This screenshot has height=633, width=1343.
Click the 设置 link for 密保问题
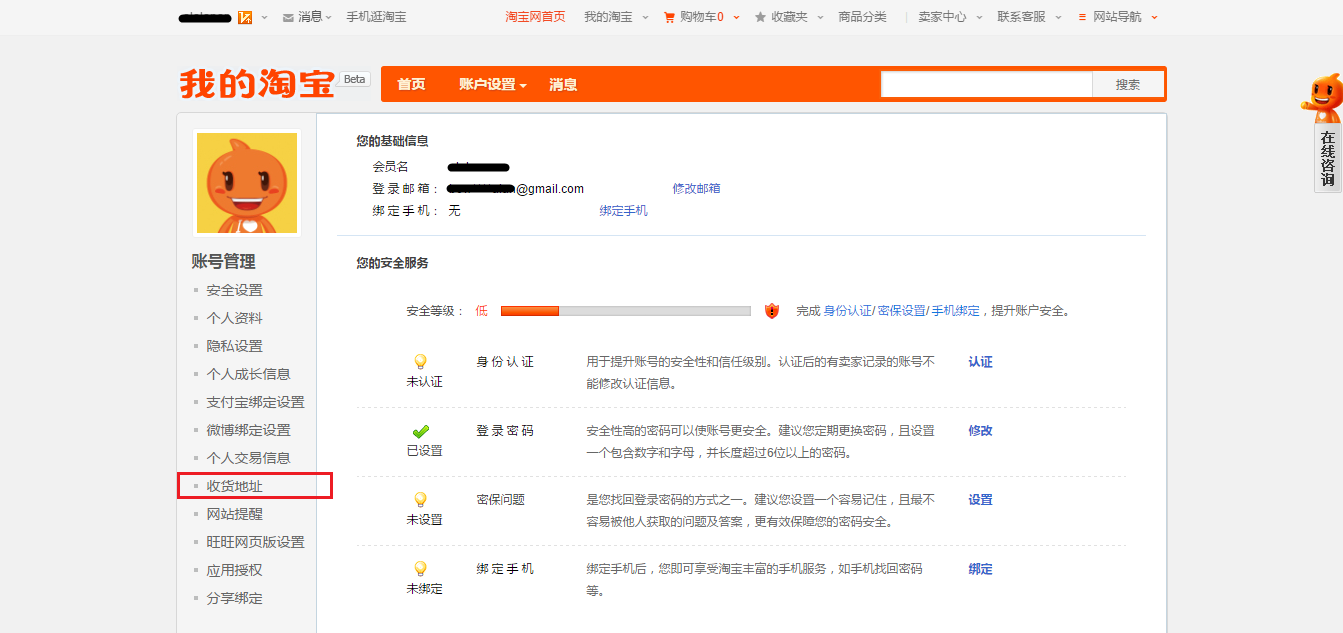tap(980, 500)
